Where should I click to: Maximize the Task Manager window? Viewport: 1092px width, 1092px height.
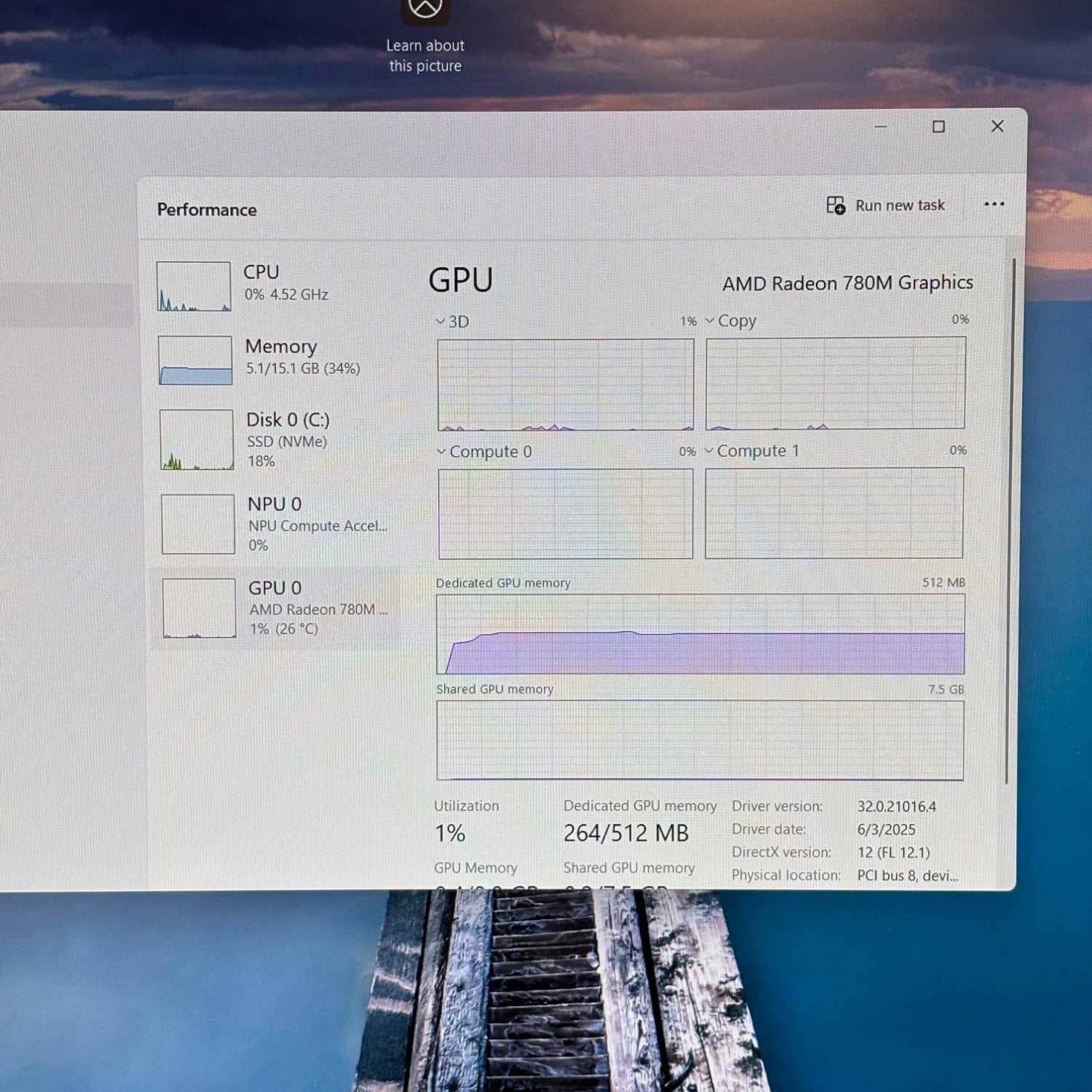point(939,127)
